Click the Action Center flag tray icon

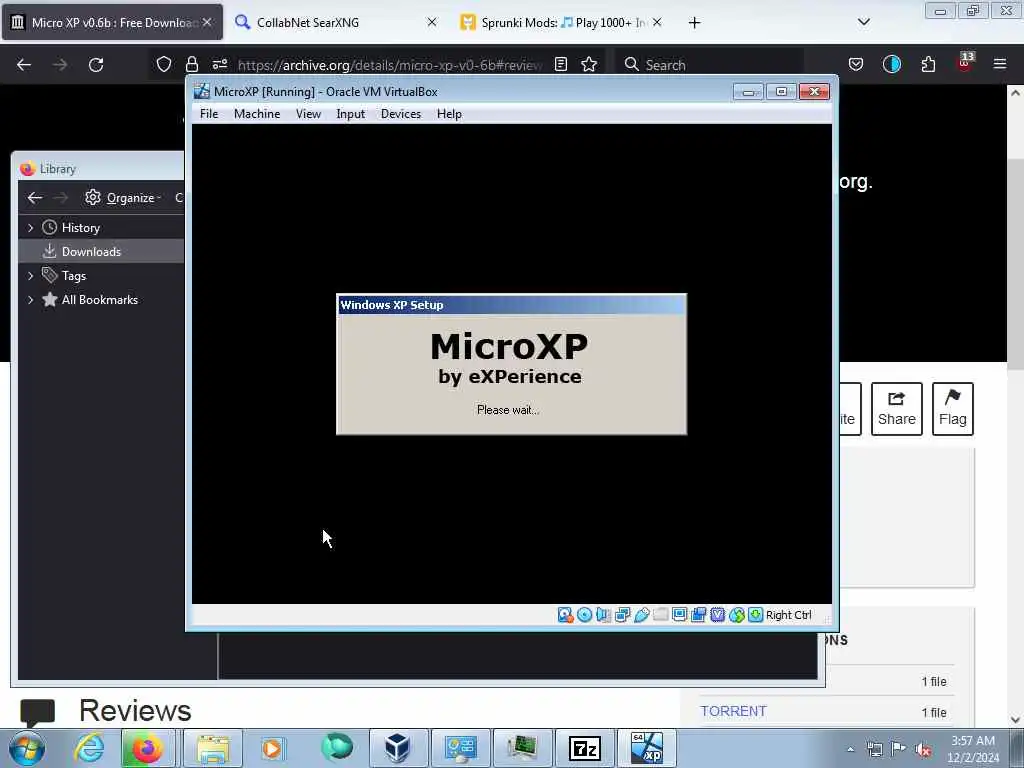point(899,749)
